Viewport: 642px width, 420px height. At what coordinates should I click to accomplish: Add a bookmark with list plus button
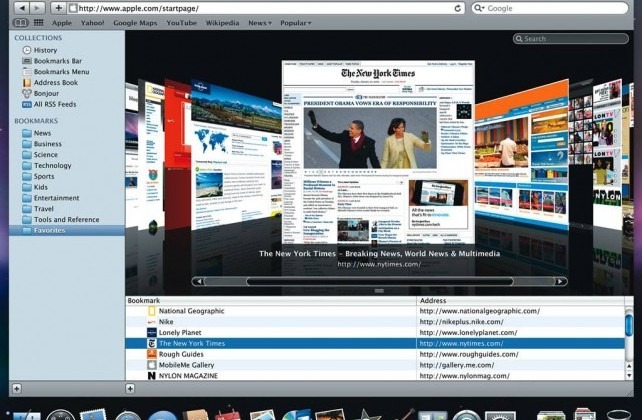(130, 388)
